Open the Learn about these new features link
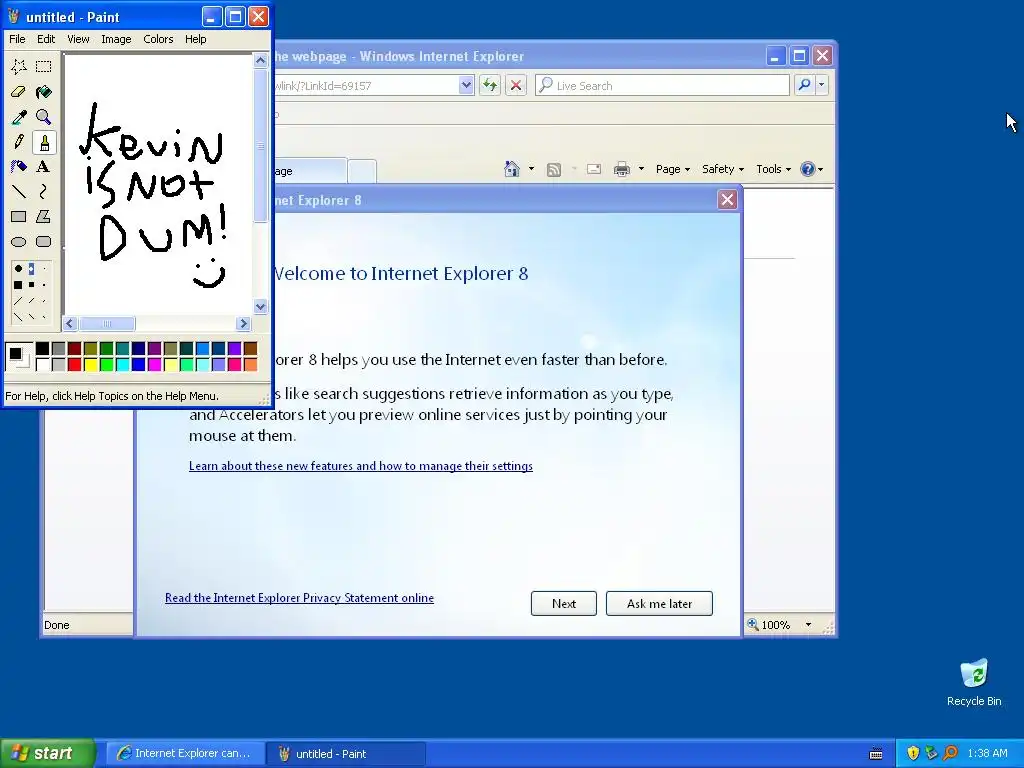The height and width of the screenshot is (768, 1024). pyautogui.click(x=360, y=466)
